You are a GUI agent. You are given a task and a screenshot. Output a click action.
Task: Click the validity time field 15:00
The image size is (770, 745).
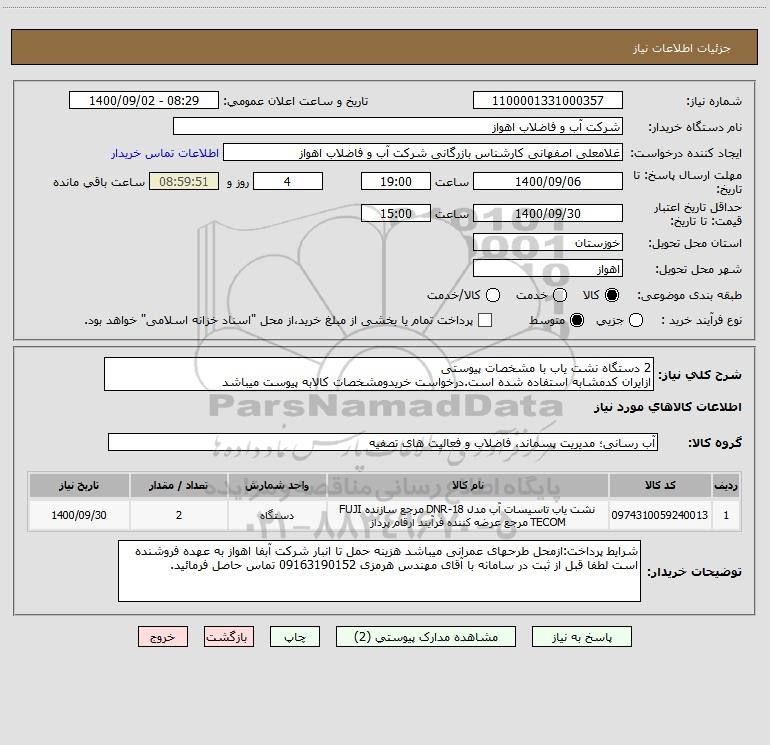(396, 213)
